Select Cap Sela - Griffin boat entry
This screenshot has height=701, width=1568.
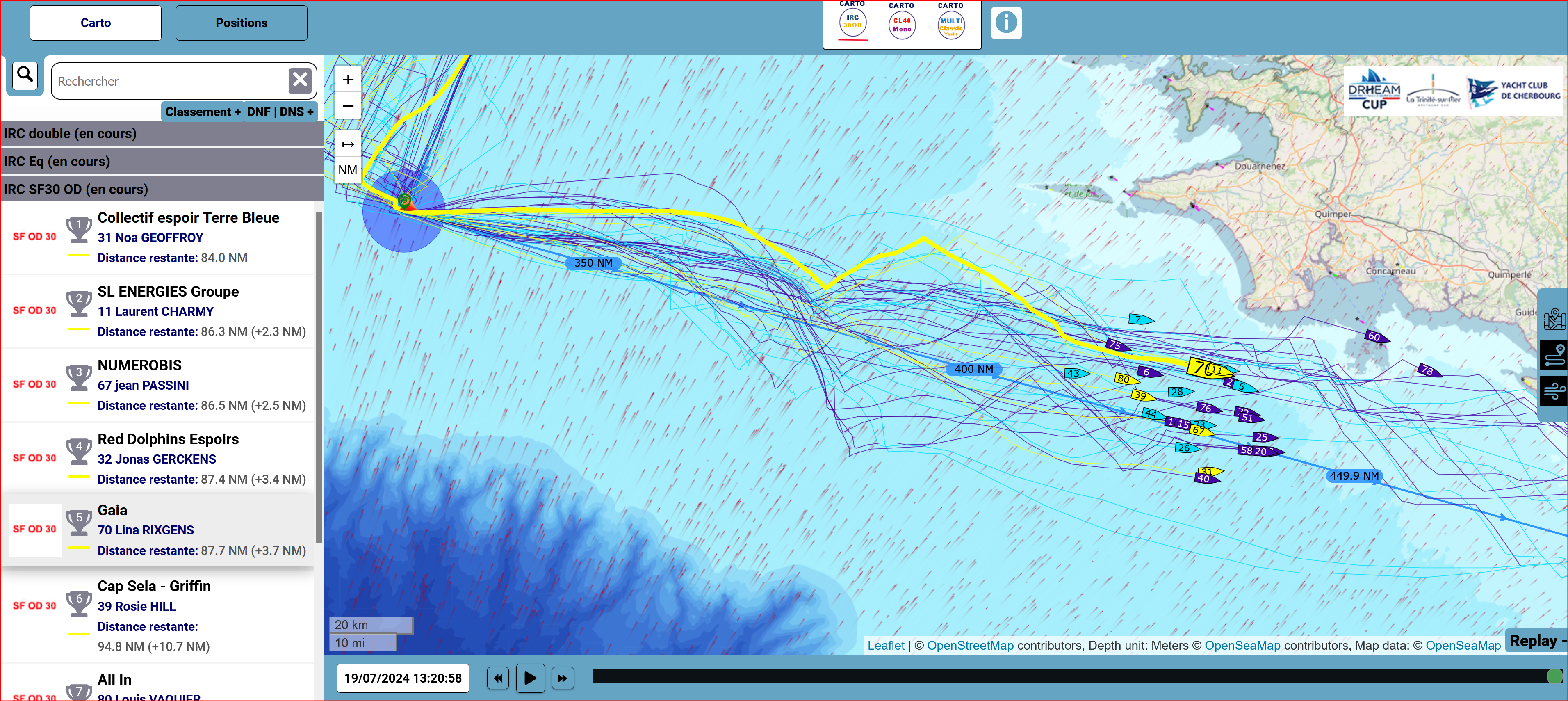tap(157, 617)
